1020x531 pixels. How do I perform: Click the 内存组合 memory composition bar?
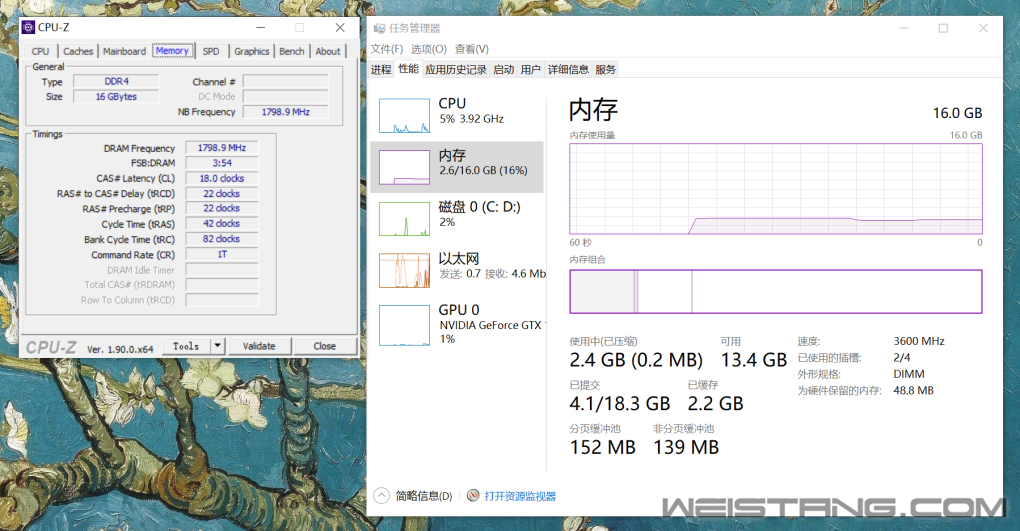click(x=775, y=292)
